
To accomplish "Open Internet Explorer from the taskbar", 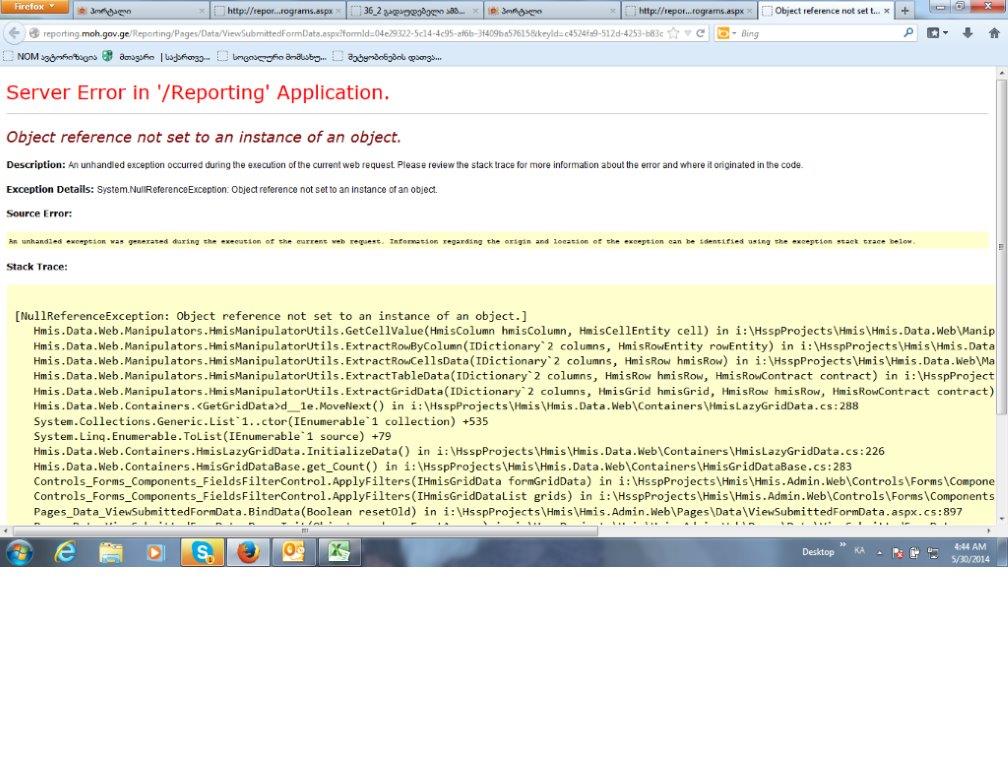I will click(66, 552).
